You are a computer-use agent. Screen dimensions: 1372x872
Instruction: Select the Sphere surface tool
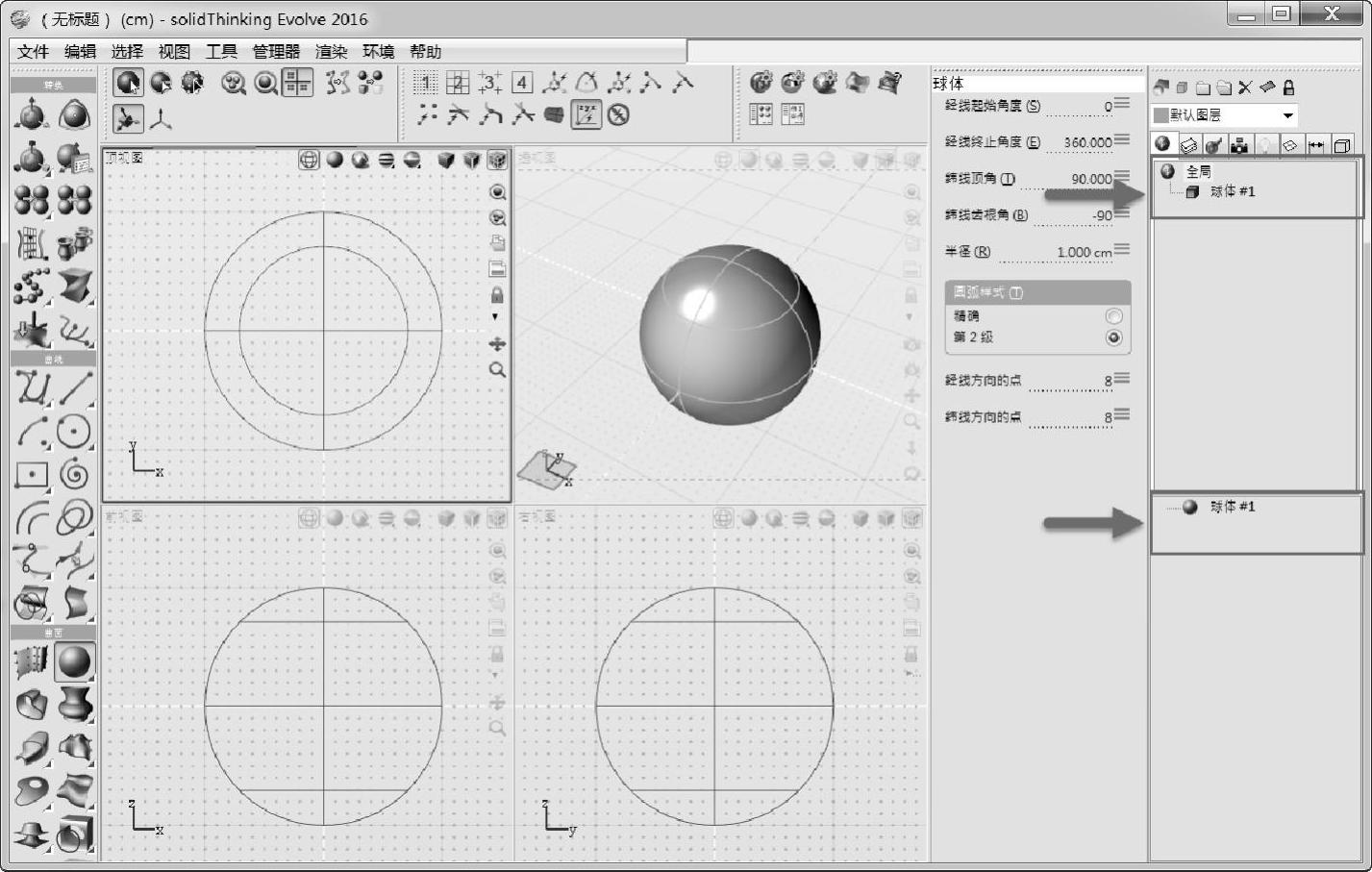tap(74, 661)
